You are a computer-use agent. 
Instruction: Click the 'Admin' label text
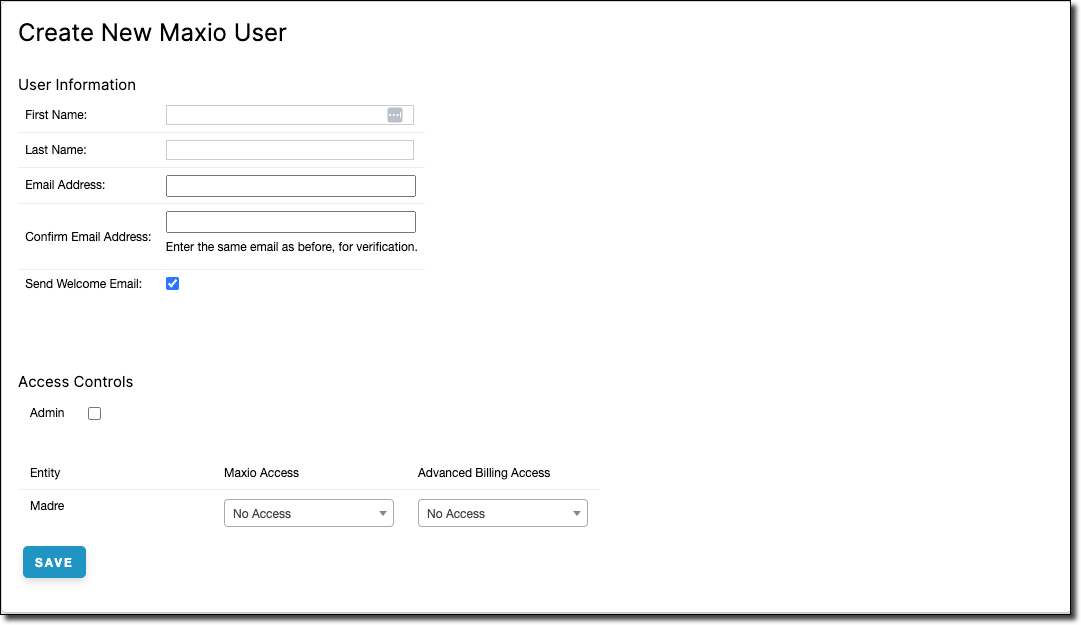(47, 413)
